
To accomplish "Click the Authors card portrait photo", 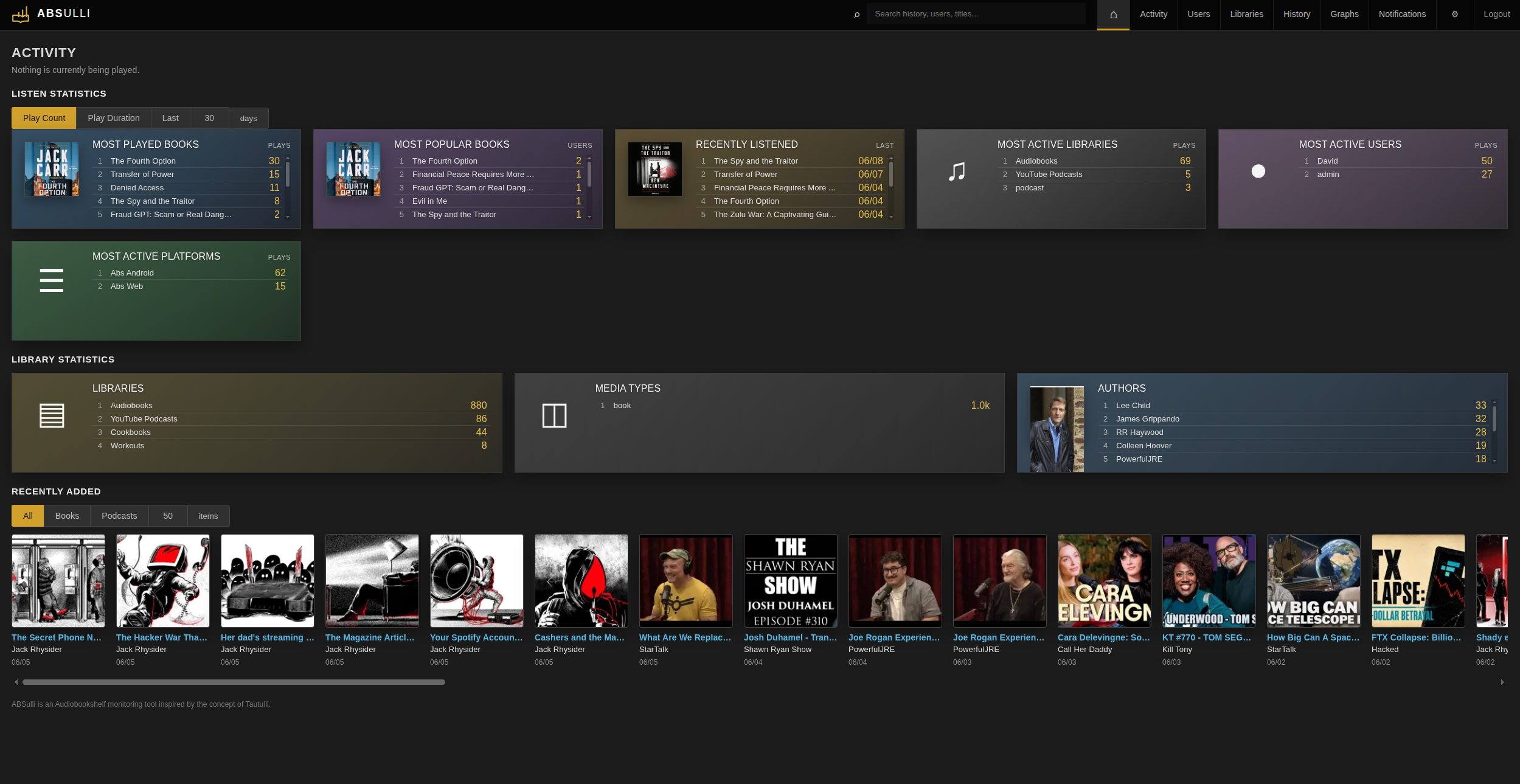I will [x=1057, y=429].
